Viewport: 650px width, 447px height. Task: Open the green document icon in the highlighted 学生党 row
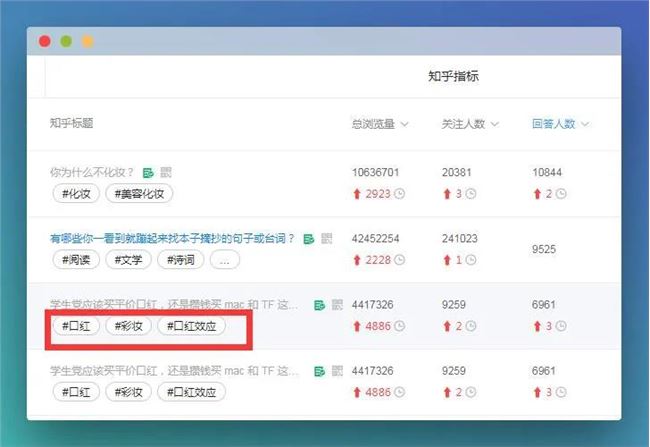[320, 305]
